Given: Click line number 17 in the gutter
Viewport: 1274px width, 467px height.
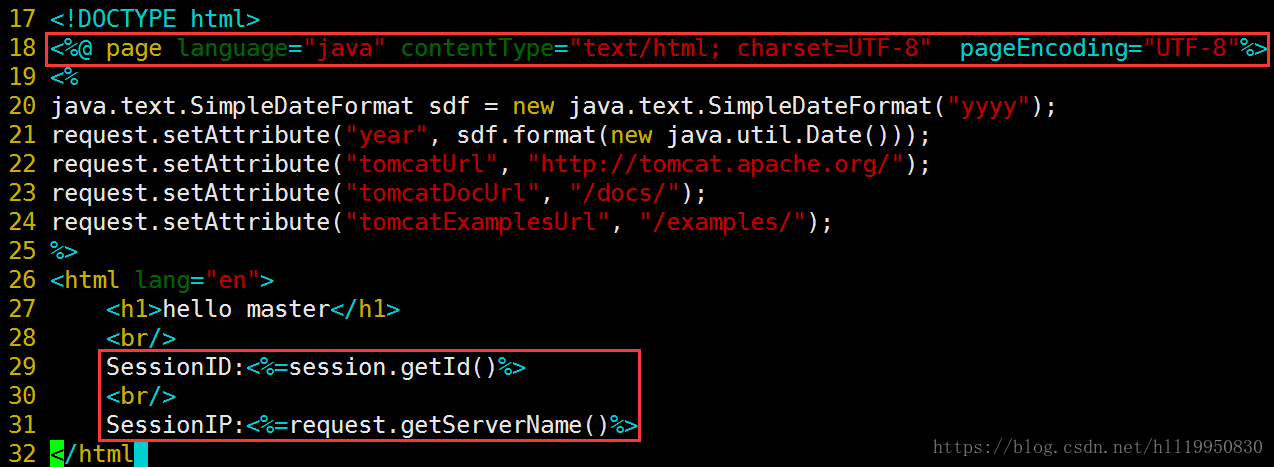Looking at the screenshot, I should point(21,19).
